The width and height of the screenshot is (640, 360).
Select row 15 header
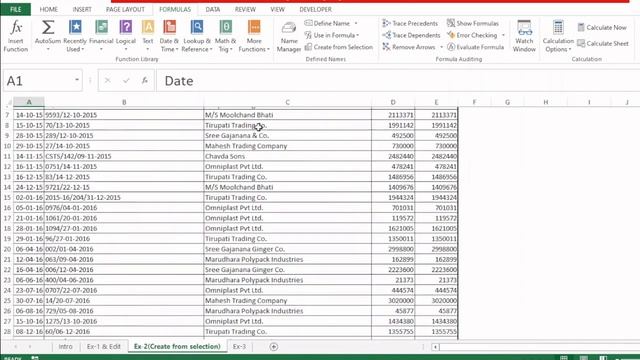[7, 198]
